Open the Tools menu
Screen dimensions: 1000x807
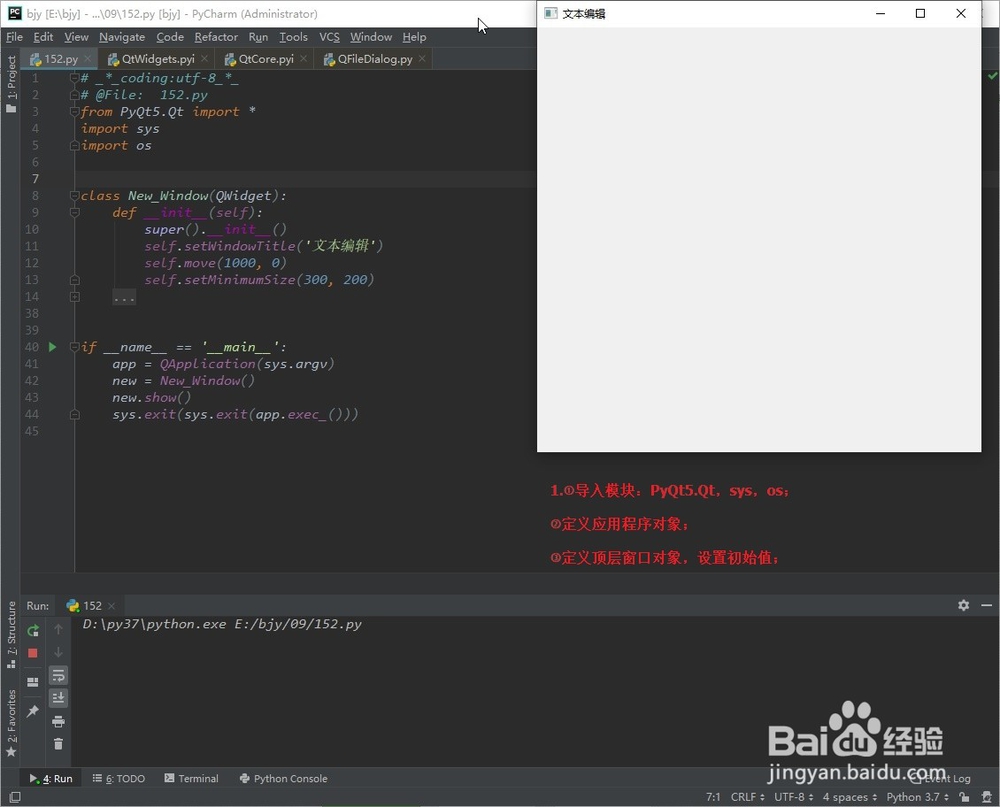pos(293,37)
